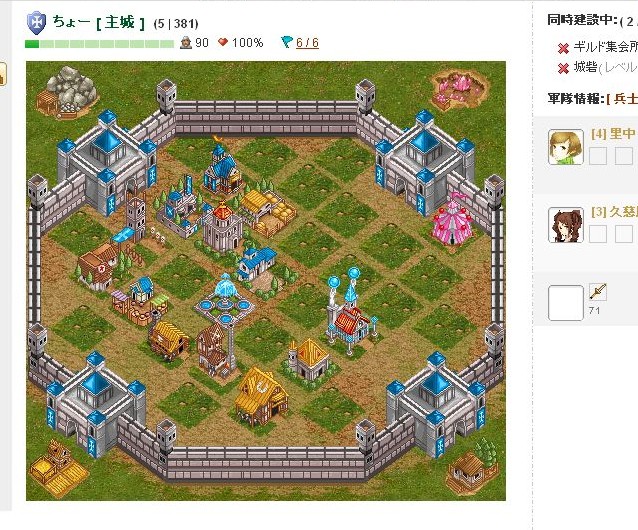Open the pink crystal mine outside the wall
The image size is (638, 530).
pyautogui.click(x=459, y=89)
